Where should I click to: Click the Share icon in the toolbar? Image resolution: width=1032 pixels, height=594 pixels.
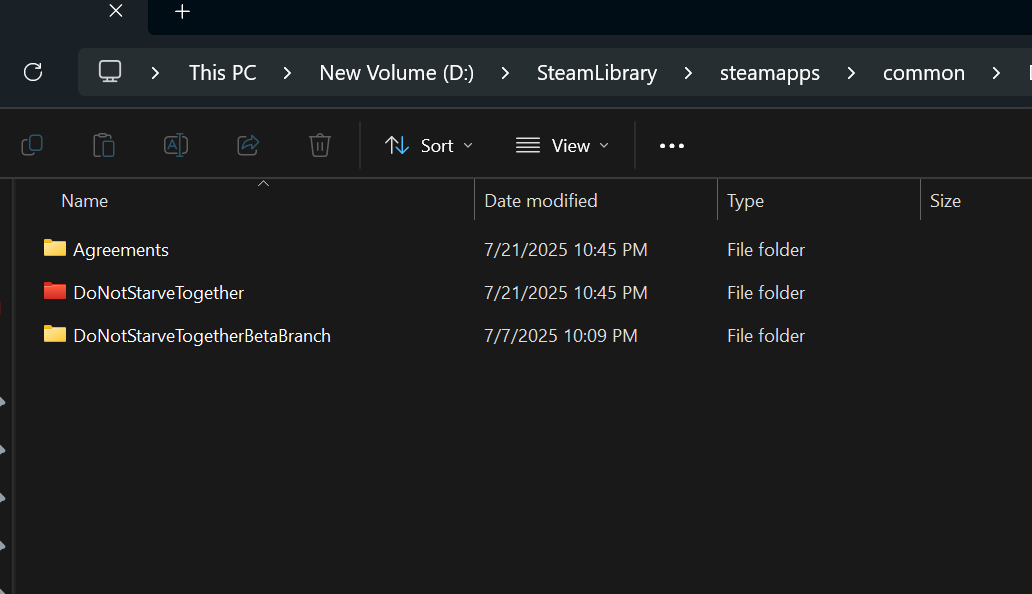[x=248, y=145]
